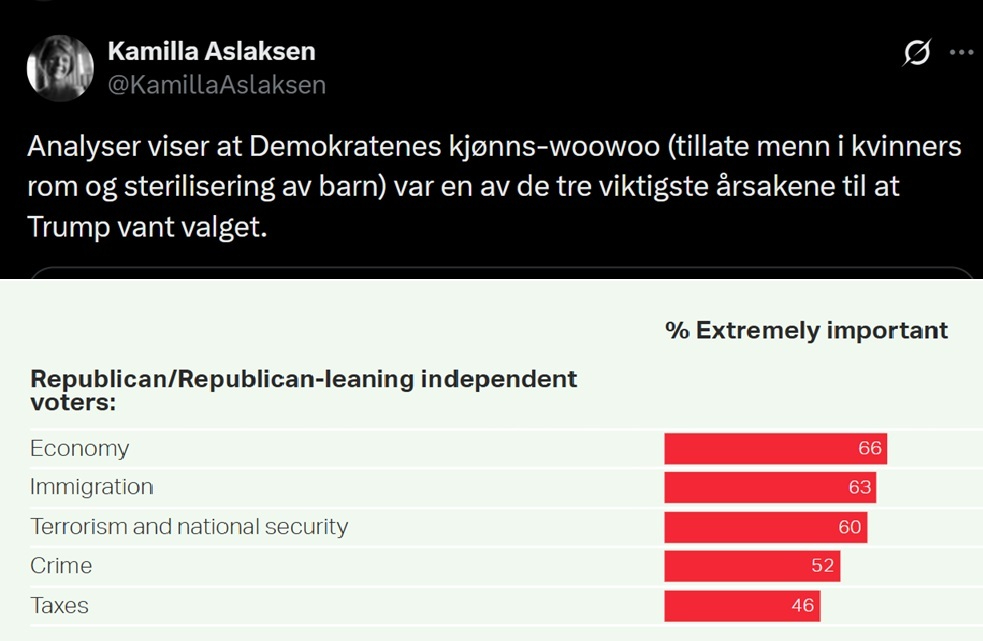Open the Kamilla Aslaksen display name link

tap(211, 51)
